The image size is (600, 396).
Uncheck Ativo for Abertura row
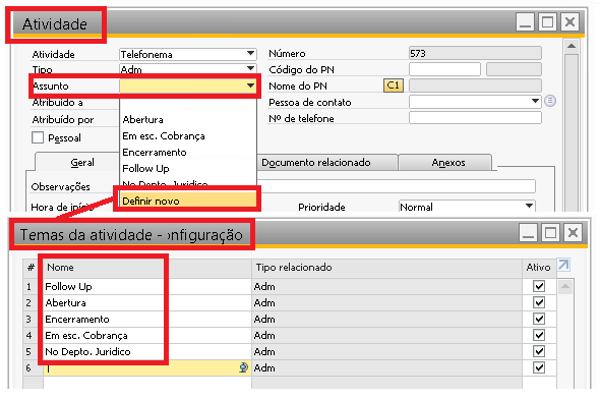(539, 302)
